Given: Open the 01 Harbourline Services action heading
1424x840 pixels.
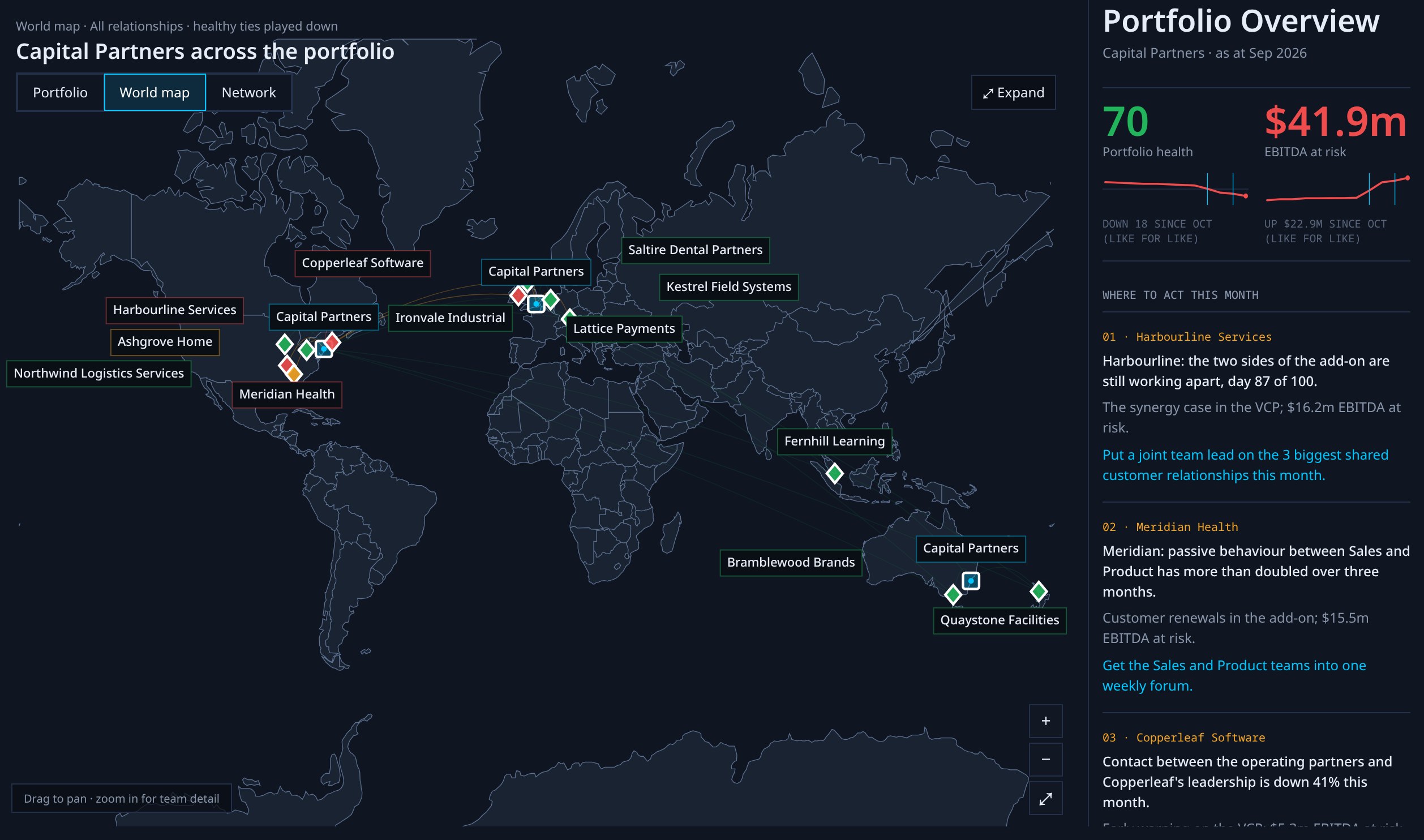Looking at the screenshot, I should click(x=1186, y=337).
